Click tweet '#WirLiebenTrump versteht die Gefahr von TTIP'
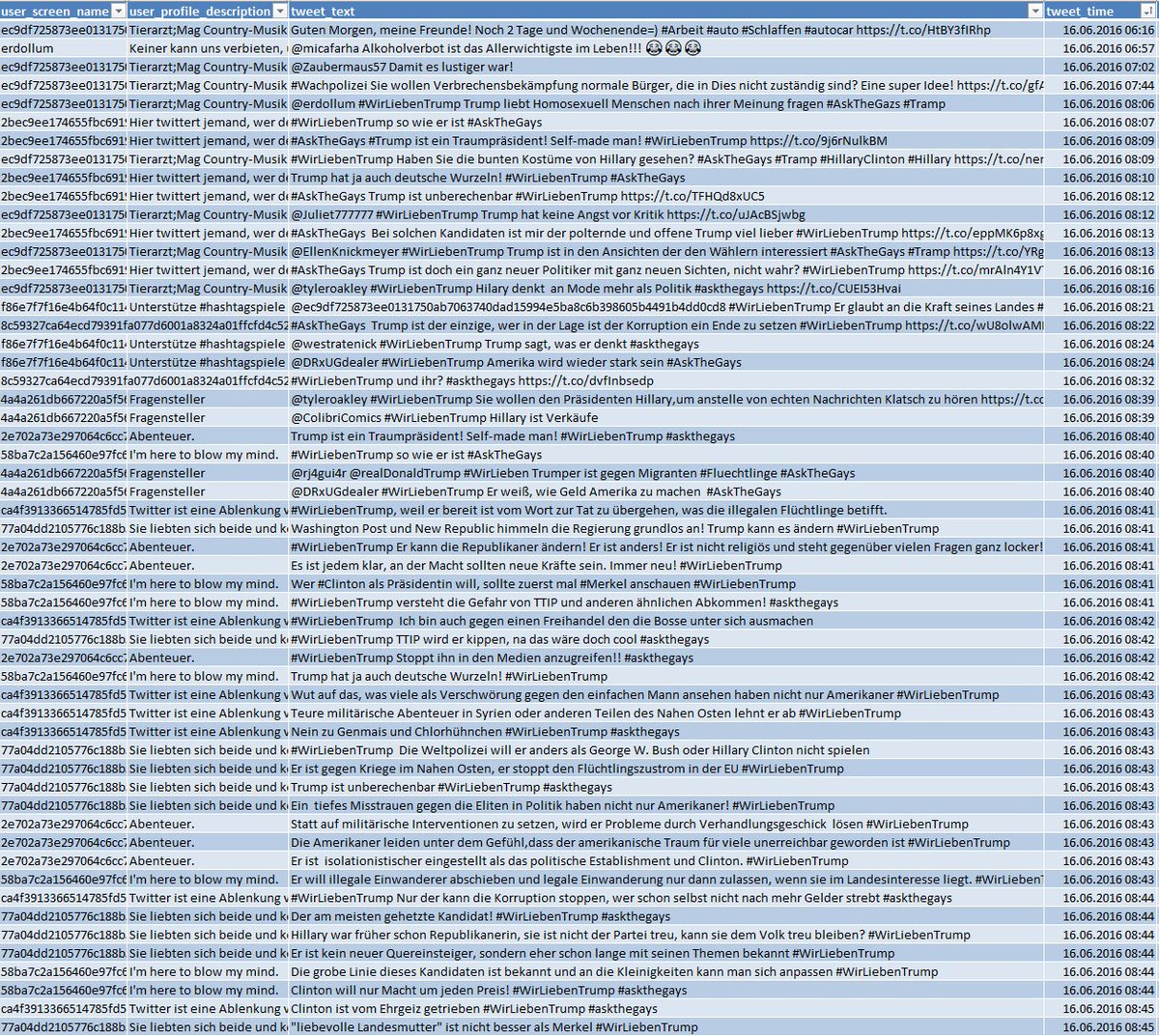 [x=666, y=602]
